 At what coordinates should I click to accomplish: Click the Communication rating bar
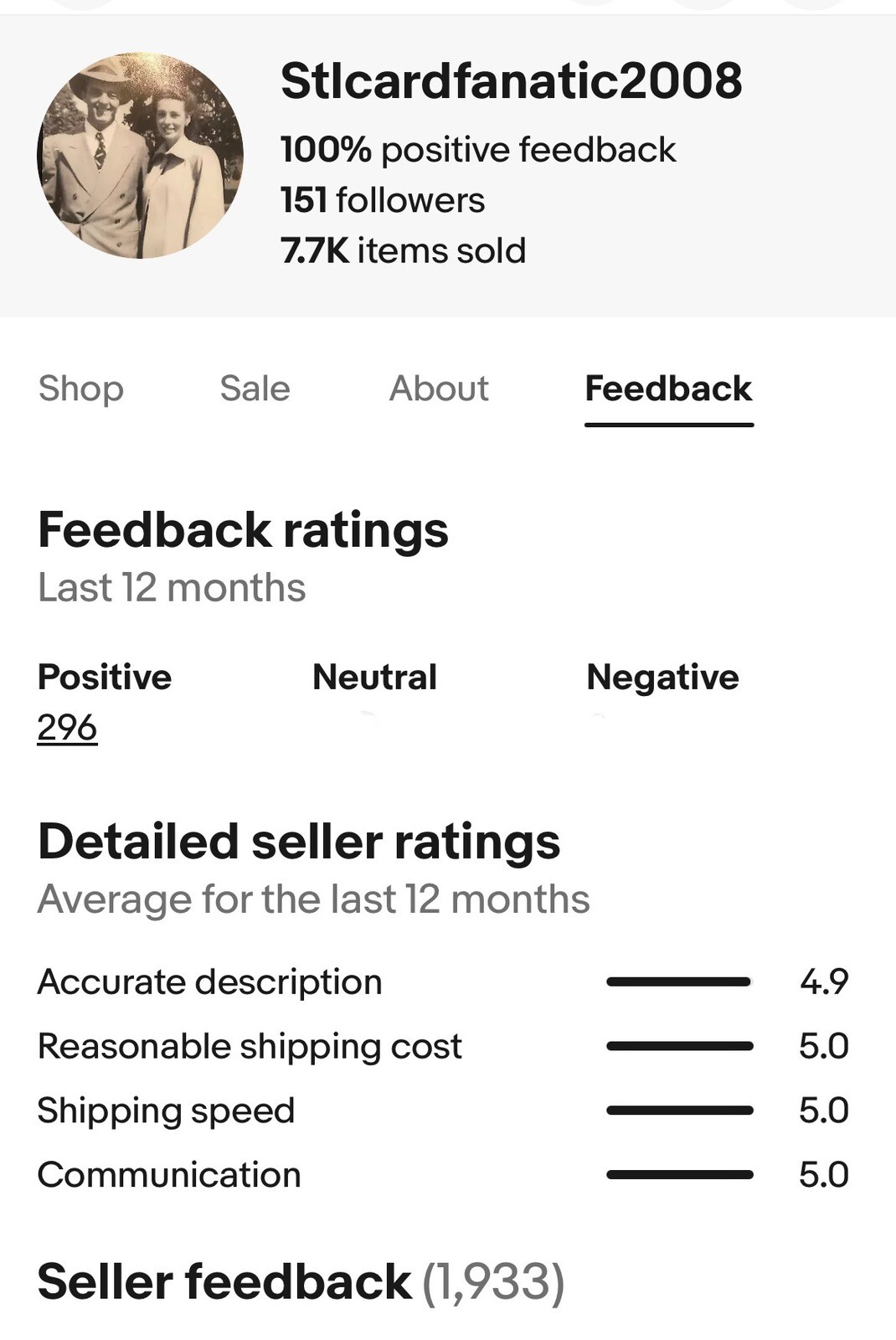point(679,1175)
